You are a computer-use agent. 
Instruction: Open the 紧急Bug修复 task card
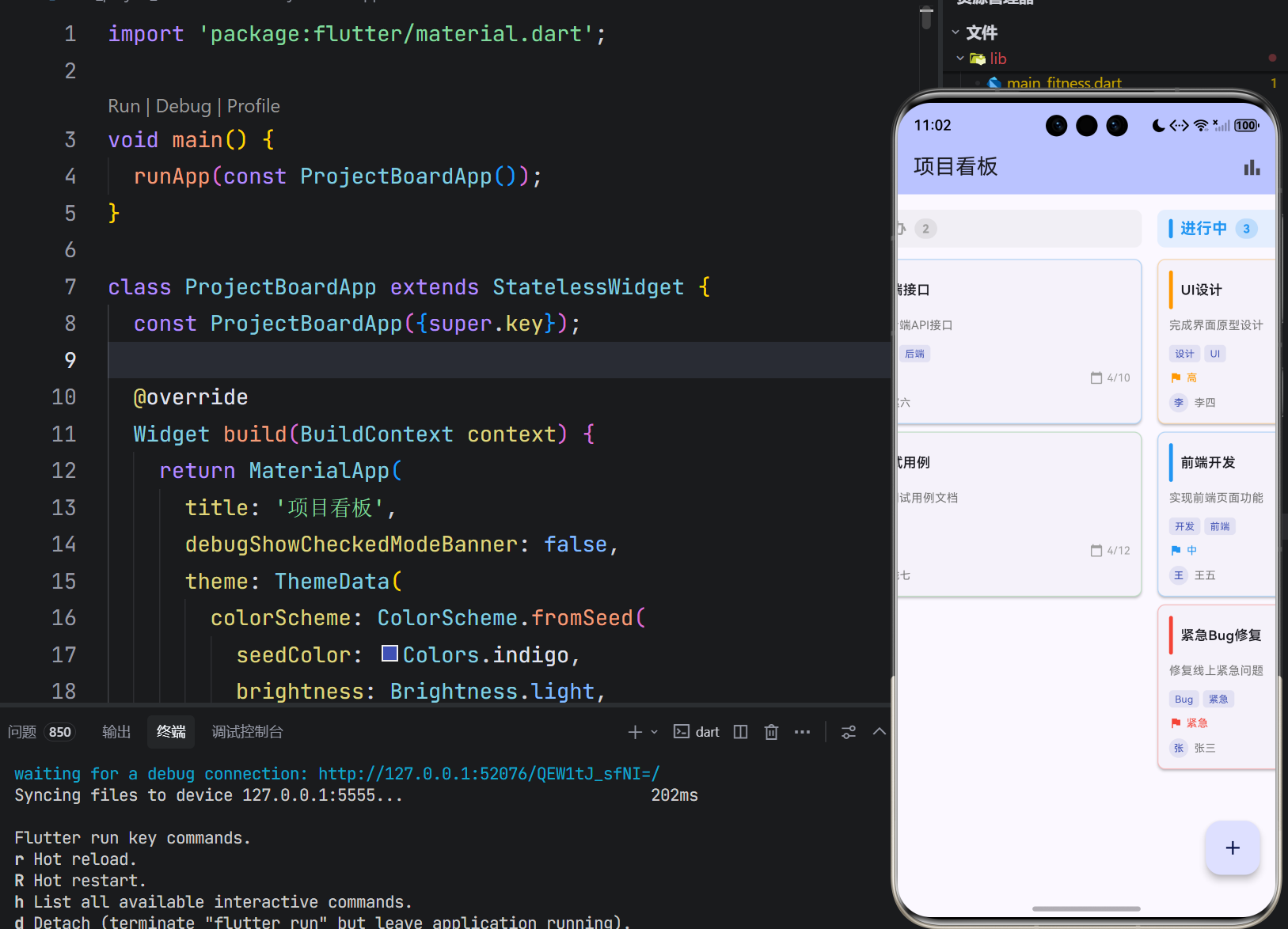1217,687
